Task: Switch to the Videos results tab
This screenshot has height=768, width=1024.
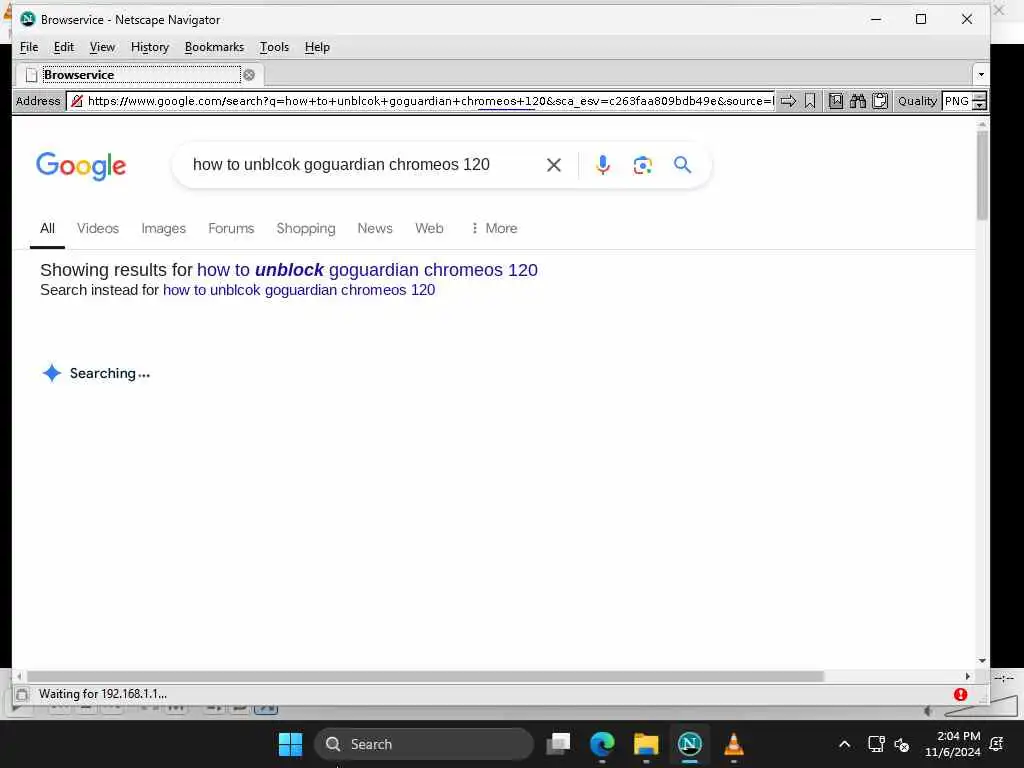Action: [x=98, y=228]
